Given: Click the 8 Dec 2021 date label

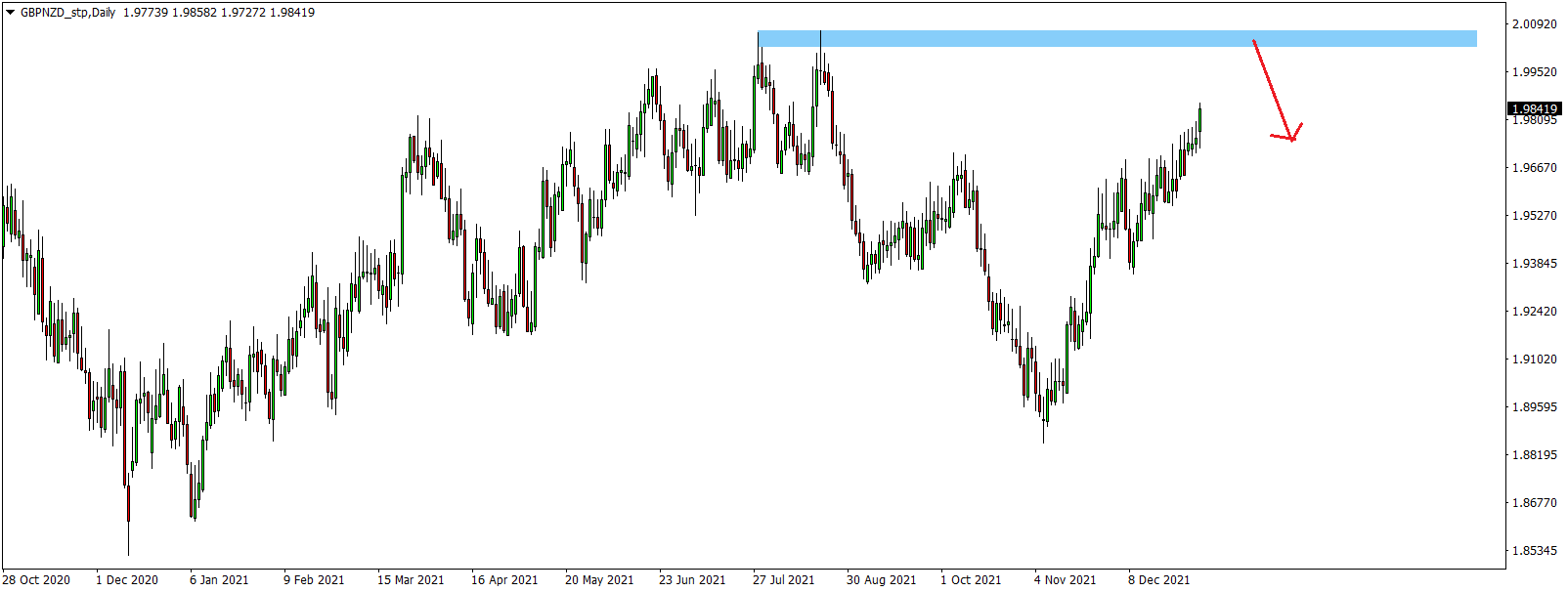Looking at the screenshot, I should tap(1159, 580).
